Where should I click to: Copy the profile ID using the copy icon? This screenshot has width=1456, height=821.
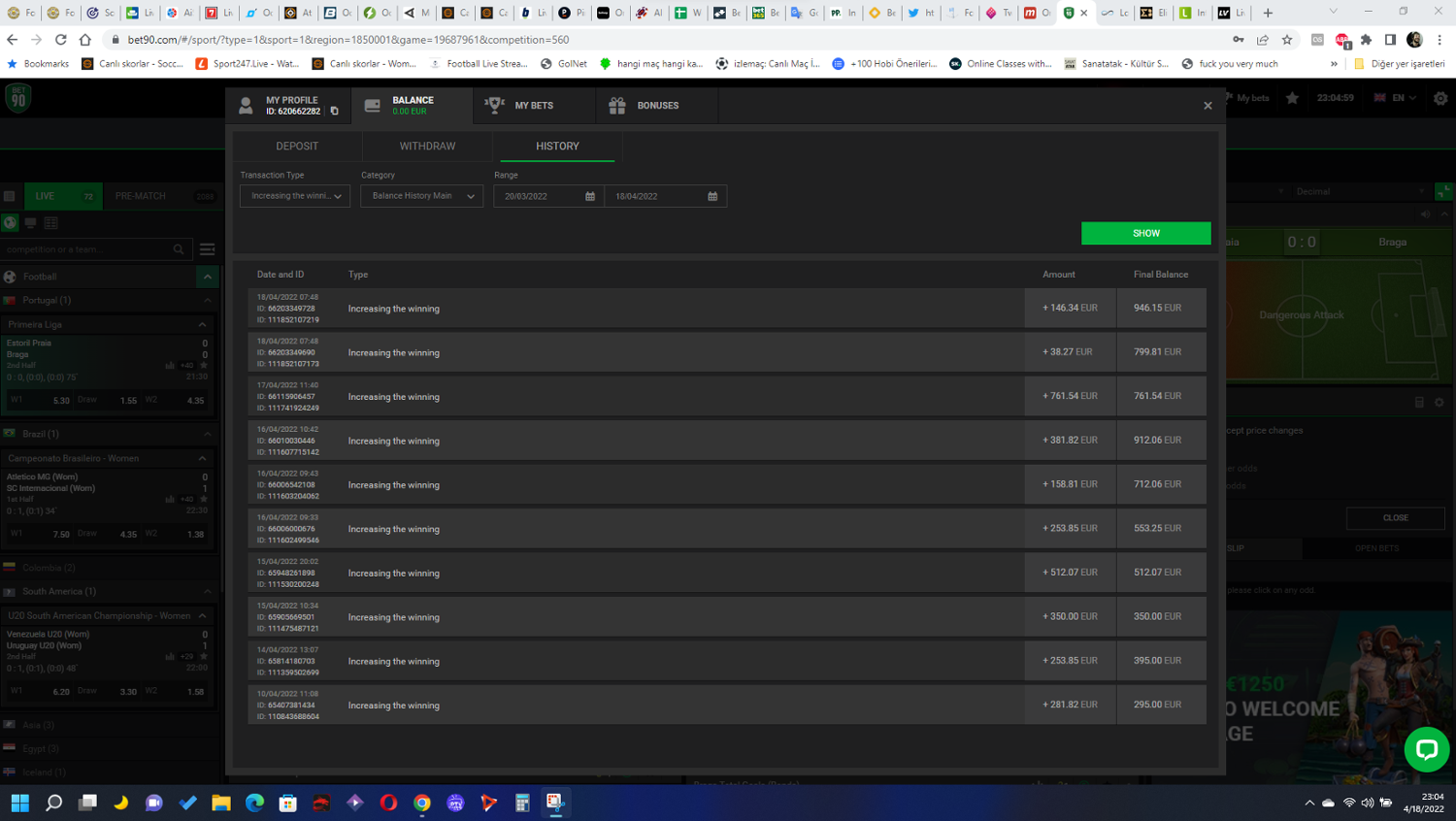tap(335, 112)
